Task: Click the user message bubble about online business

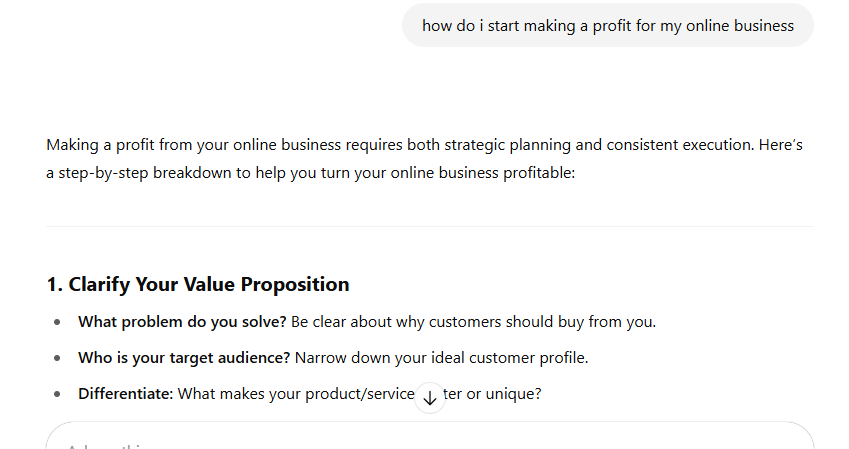Action: [x=607, y=26]
